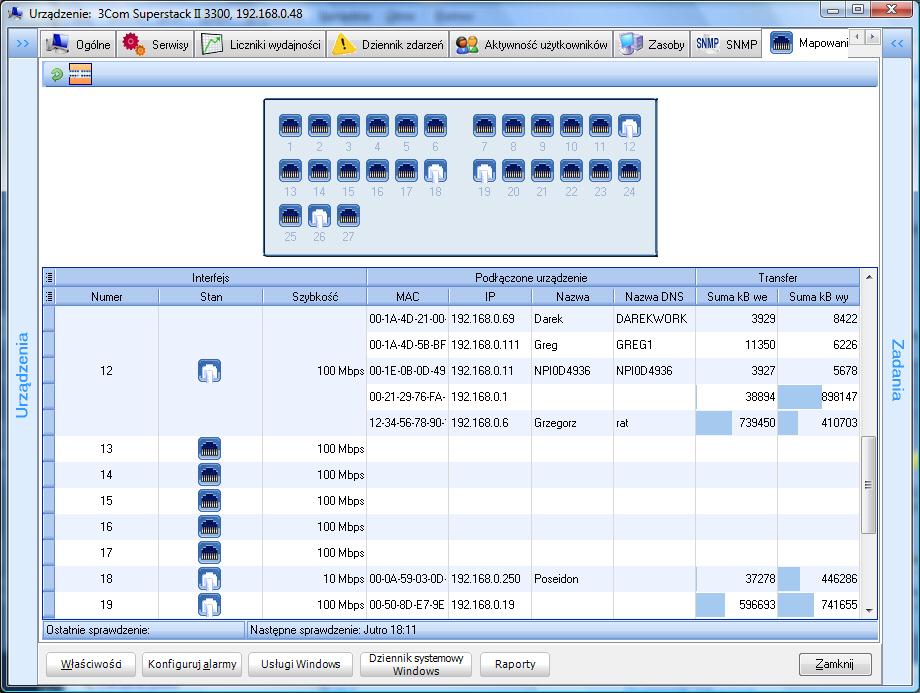Image resolution: width=920 pixels, height=693 pixels.
Task: Sort by the MAC column header
Action: (408, 297)
